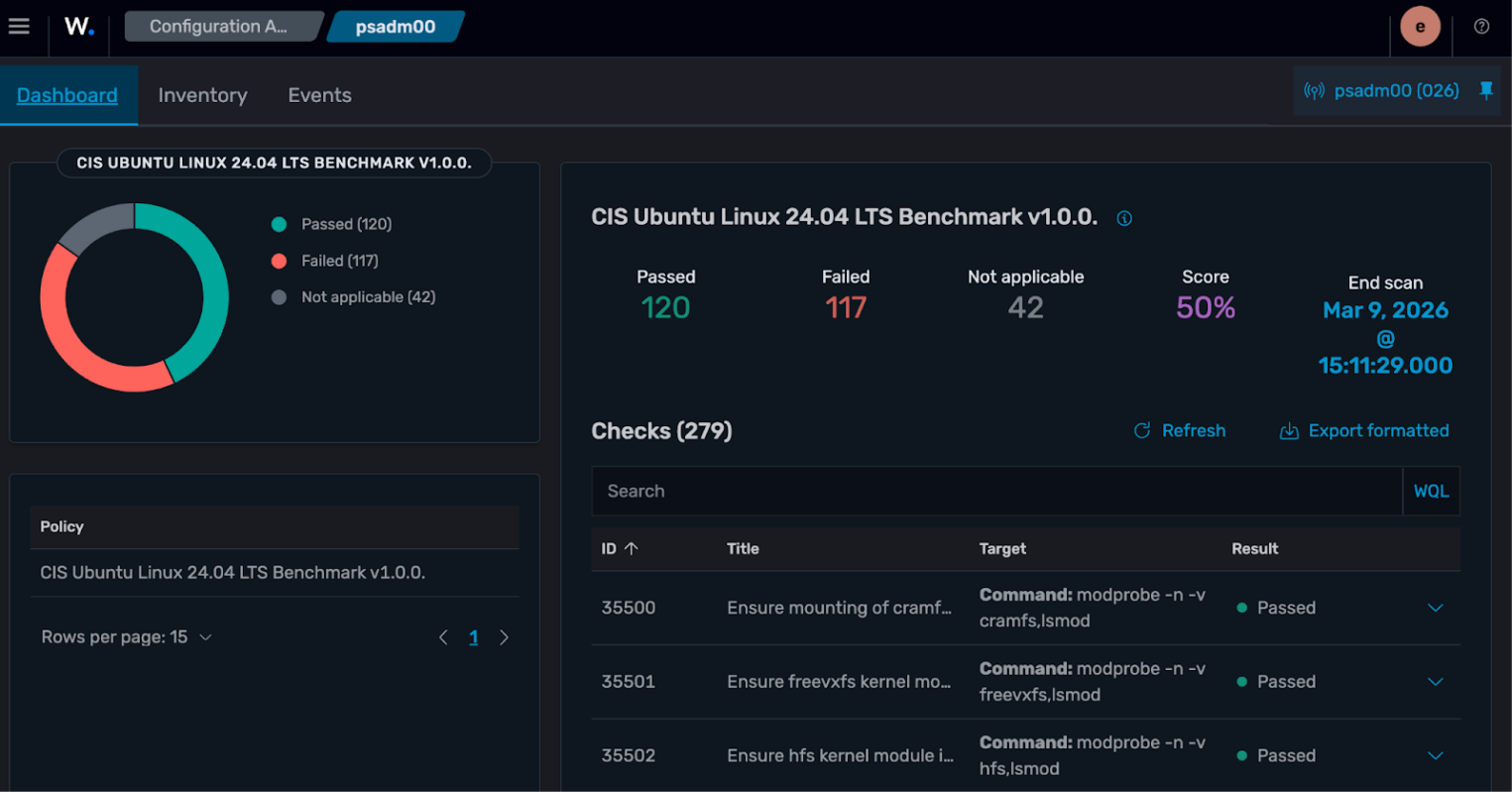1512x792 pixels.
Task: Click the Wazuh logo home icon
Action: 79,27
